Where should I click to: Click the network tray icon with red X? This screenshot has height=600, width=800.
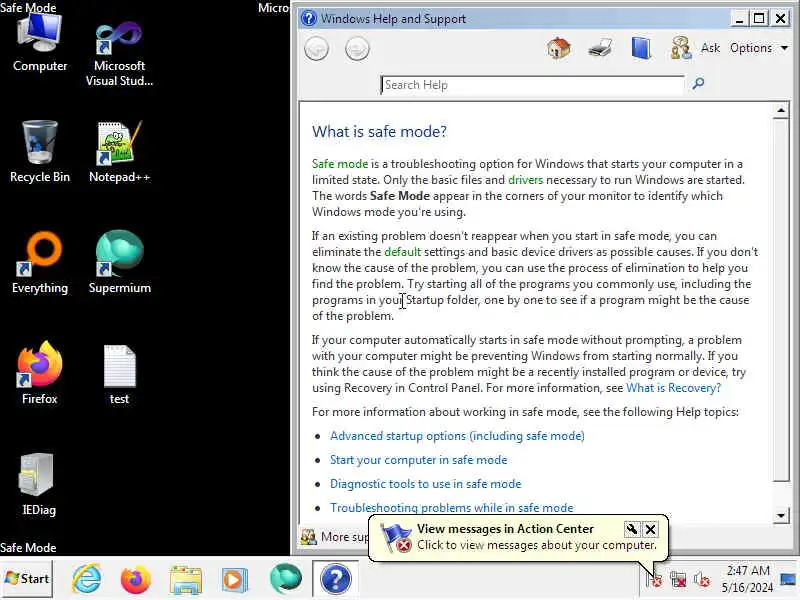(679, 580)
